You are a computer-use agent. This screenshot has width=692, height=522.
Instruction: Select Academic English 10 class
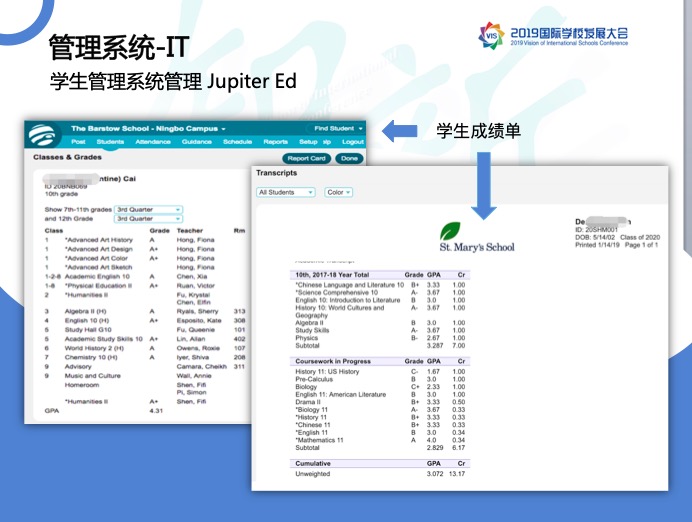tap(97, 277)
